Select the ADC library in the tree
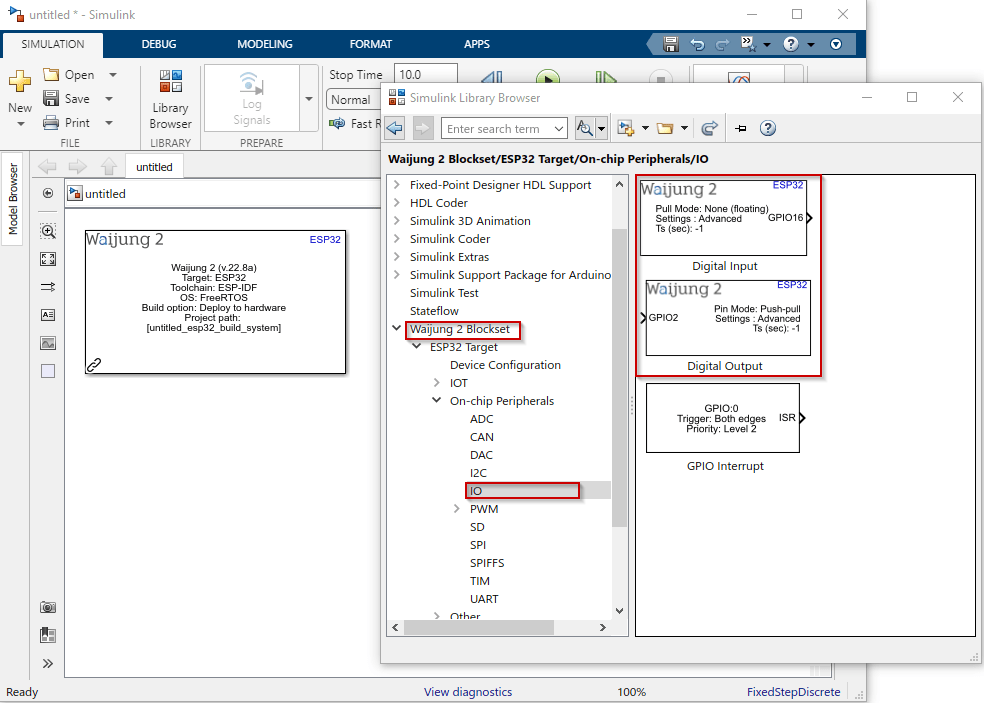The height and width of the screenshot is (703, 984). coord(481,419)
